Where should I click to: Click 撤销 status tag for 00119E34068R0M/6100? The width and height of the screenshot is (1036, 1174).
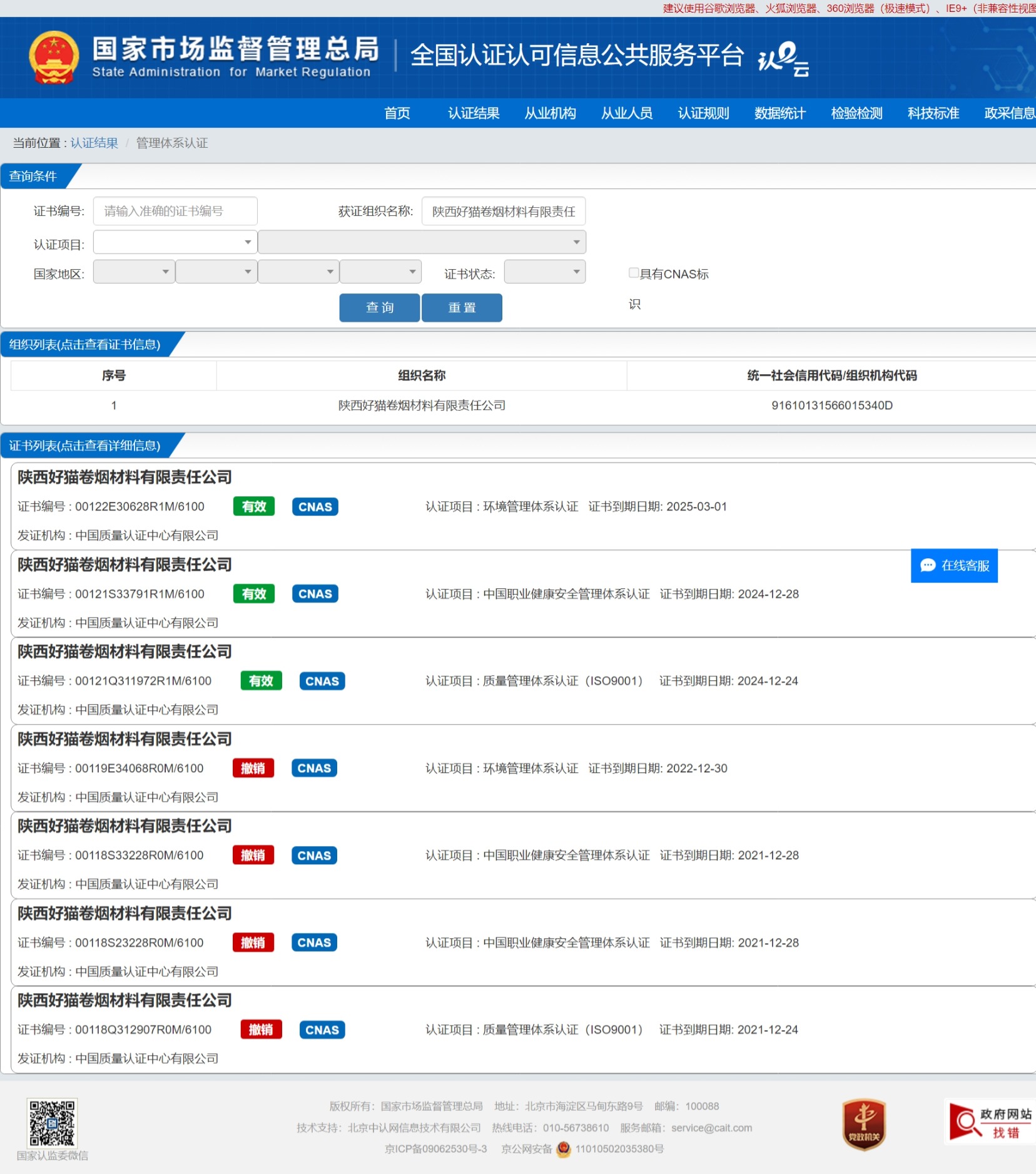click(x=253, y=768)
